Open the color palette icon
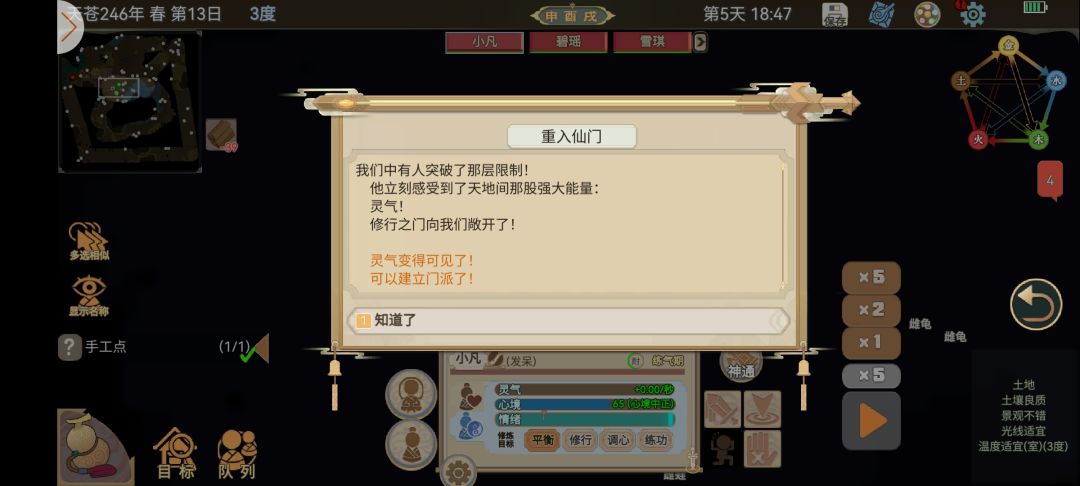Image resolution: width=1080 pixels, height=486 pixels. 927,14
